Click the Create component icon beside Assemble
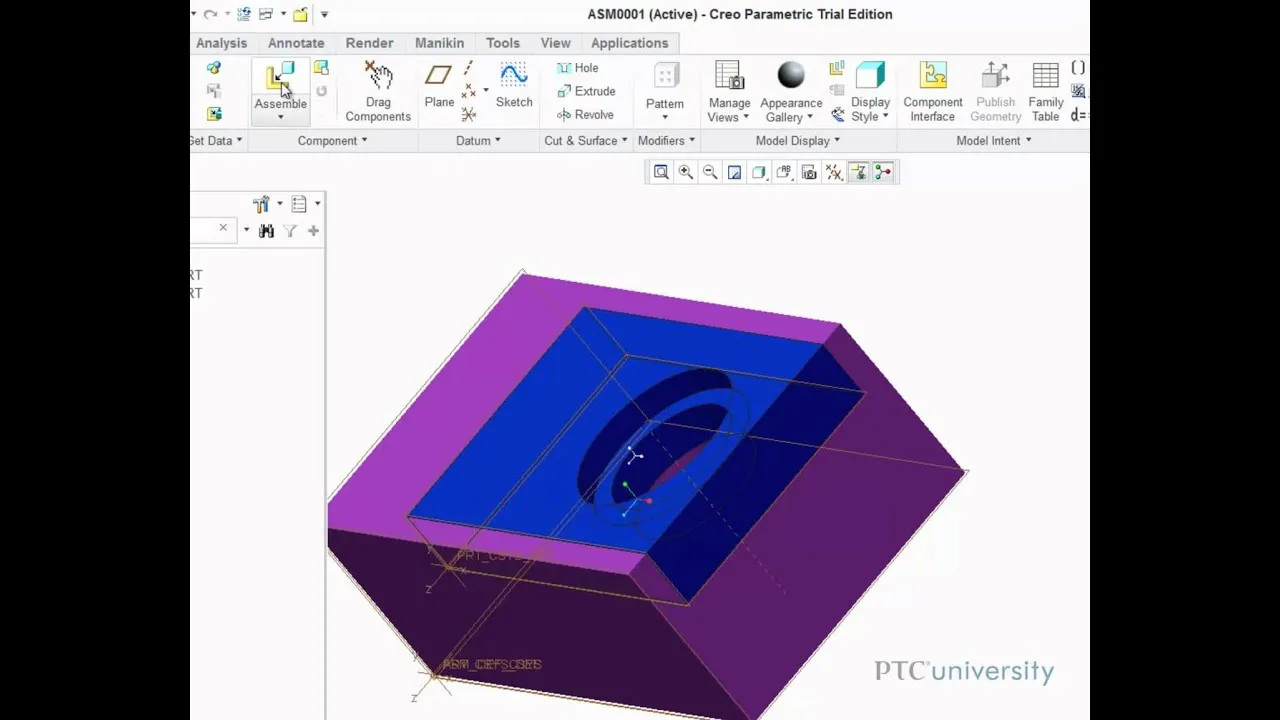Image resolution: width=1280 pixels, height=720 pixels. click(321, 68)
